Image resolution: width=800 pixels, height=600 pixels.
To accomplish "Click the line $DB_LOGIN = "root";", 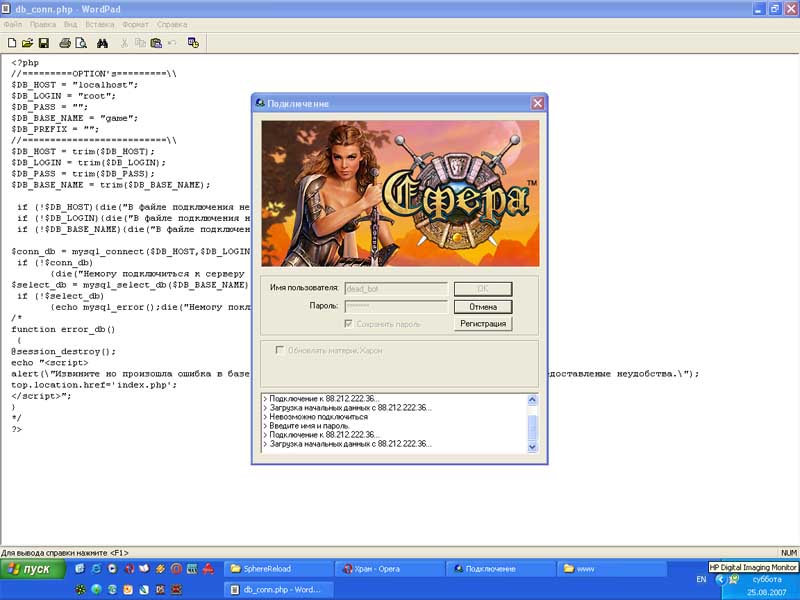I will pyautogui.click(x=63, y=96).
